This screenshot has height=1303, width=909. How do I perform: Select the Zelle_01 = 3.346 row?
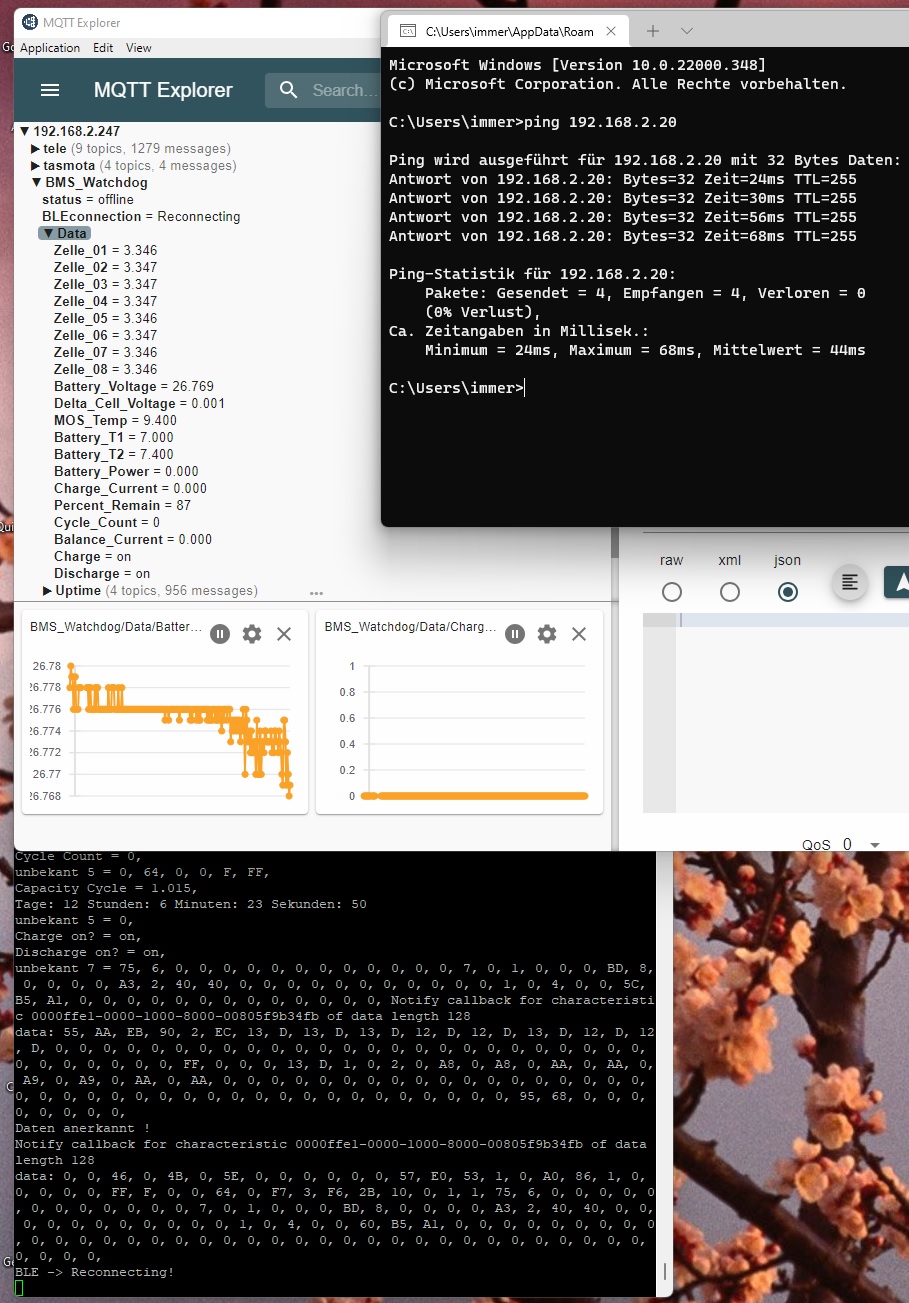pyautogui.click(x=105, y=250)
